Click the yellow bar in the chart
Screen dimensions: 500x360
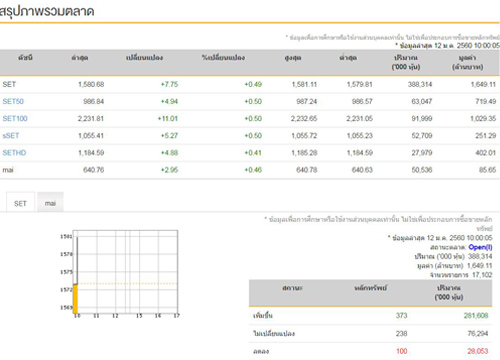click(x=75, y=299)
